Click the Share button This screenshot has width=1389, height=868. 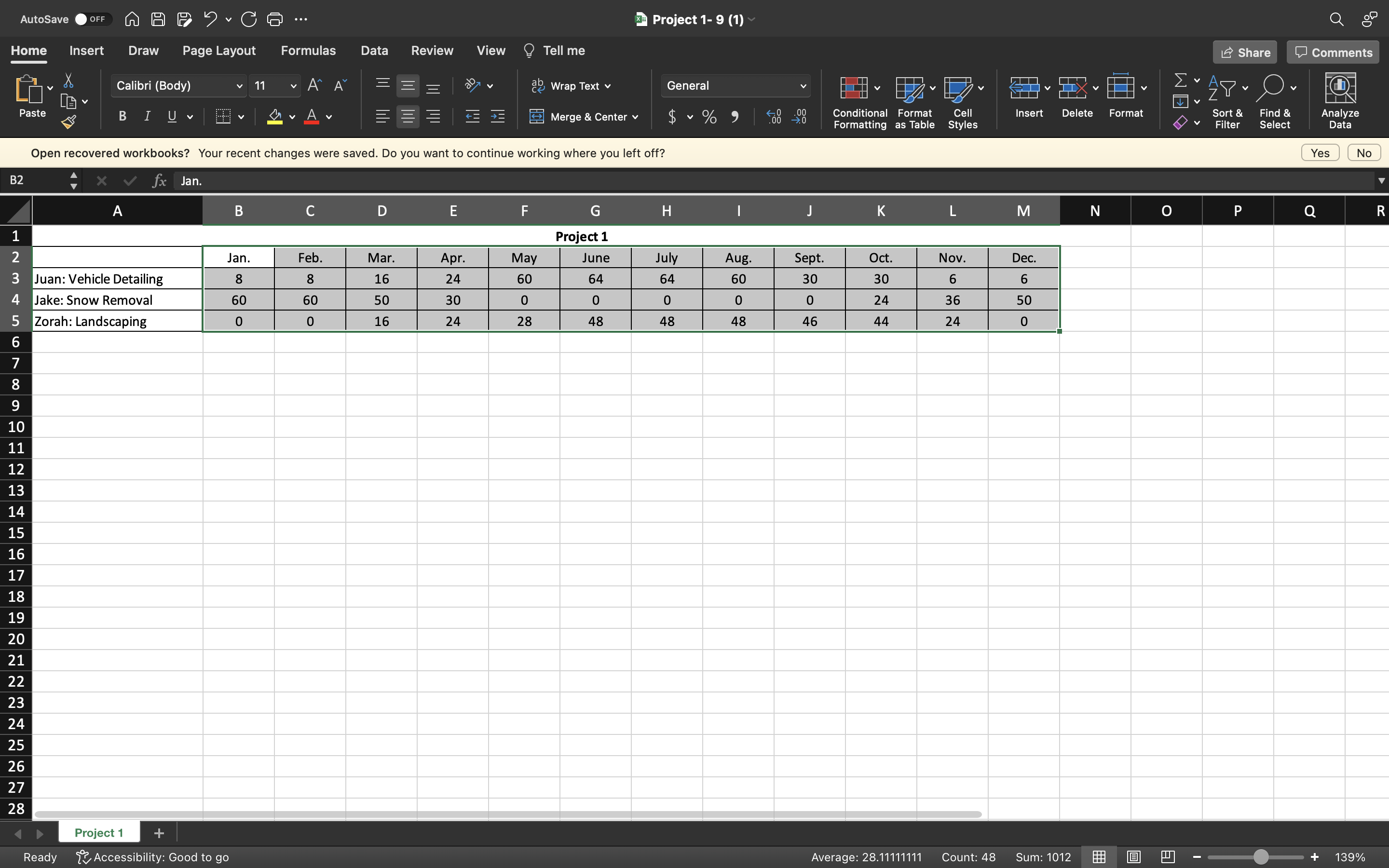point(1244,52)
